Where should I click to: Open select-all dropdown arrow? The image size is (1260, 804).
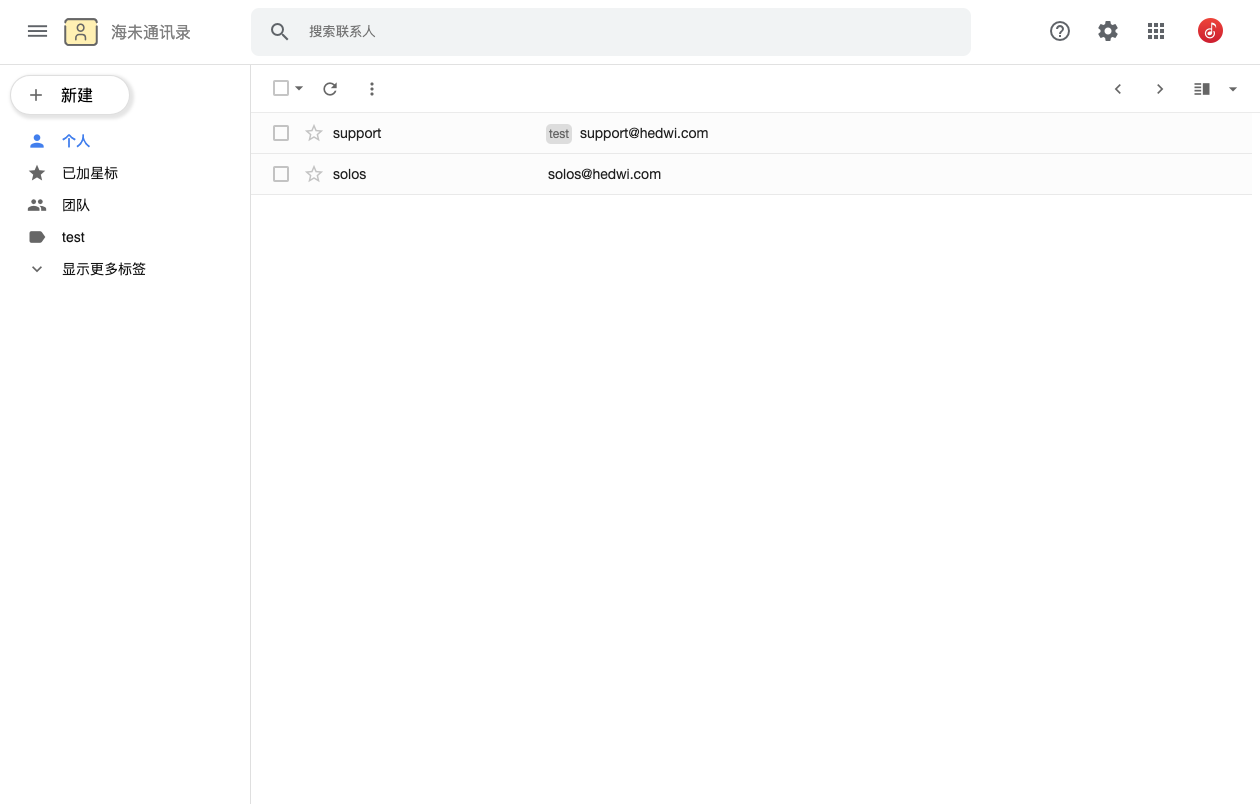(x=299, y=89)
